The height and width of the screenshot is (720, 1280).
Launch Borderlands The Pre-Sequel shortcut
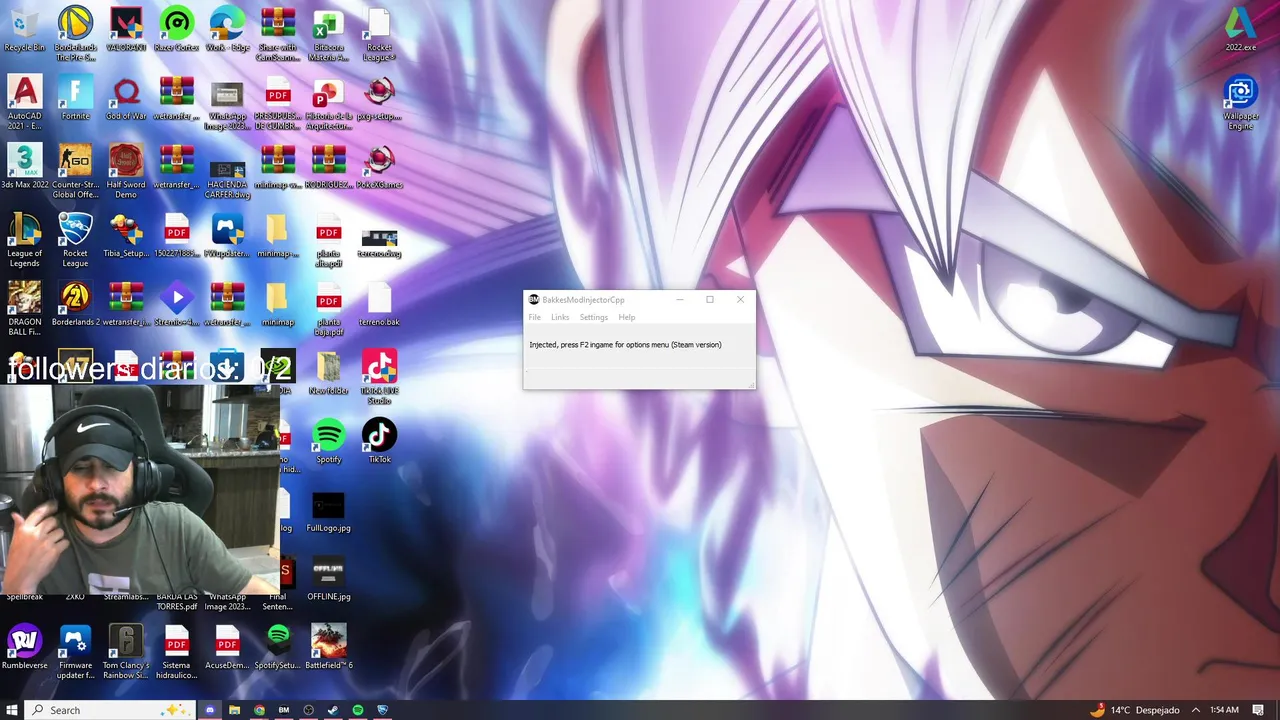(75, 33)
